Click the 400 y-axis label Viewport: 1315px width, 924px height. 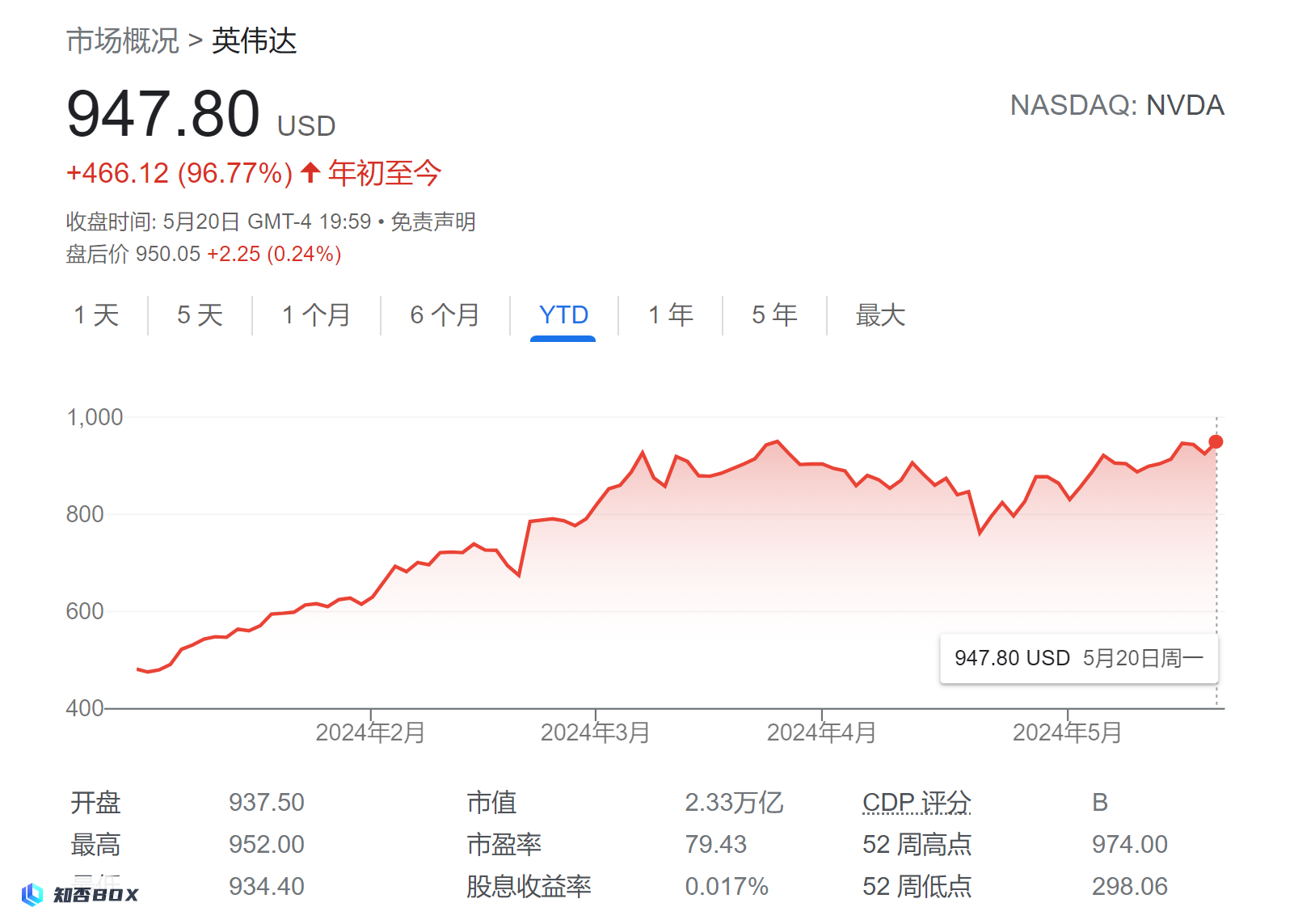(x=85, y=708)
